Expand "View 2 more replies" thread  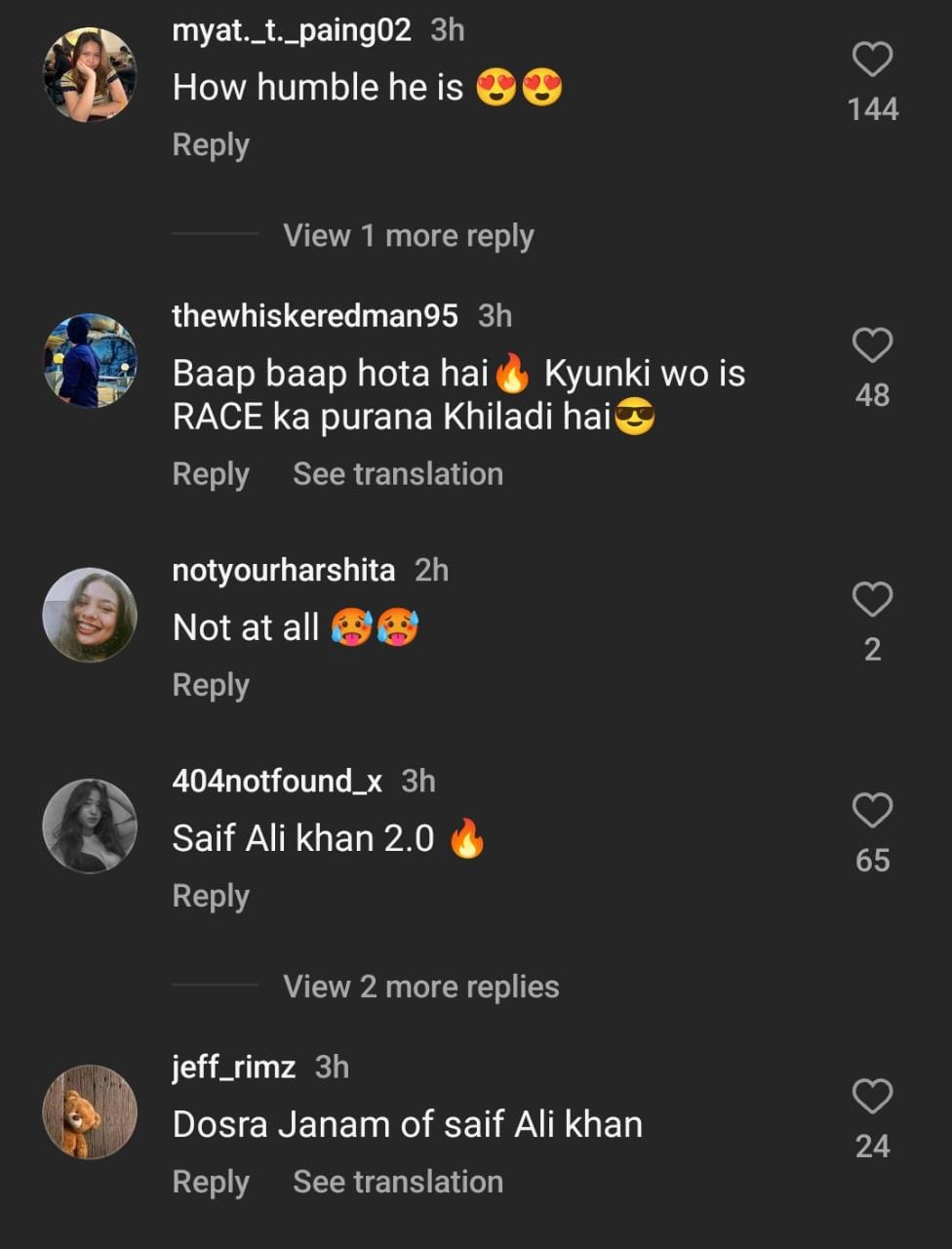[420, 987]
